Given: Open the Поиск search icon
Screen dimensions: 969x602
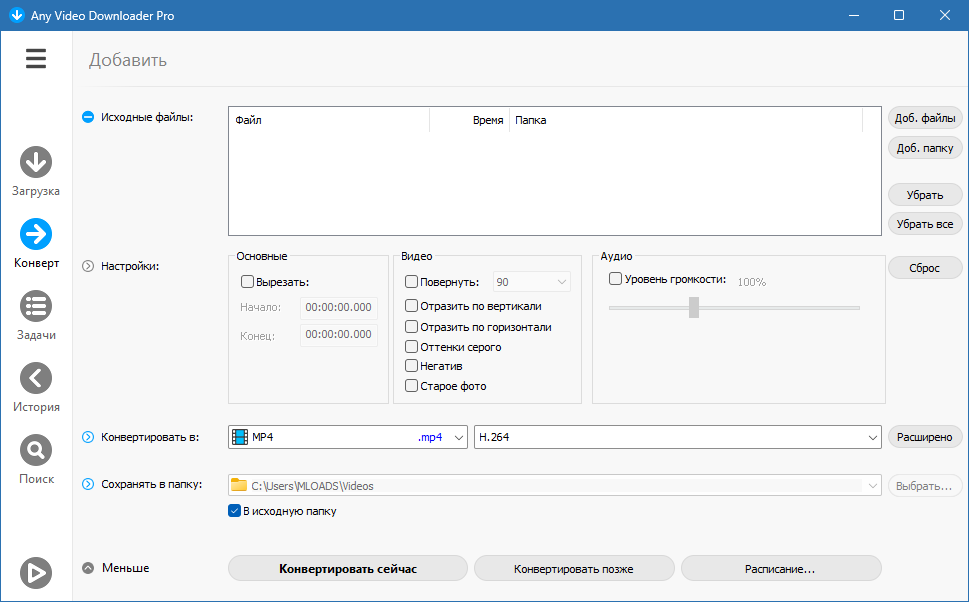Looking at the screenshot, I should [36, 450].
